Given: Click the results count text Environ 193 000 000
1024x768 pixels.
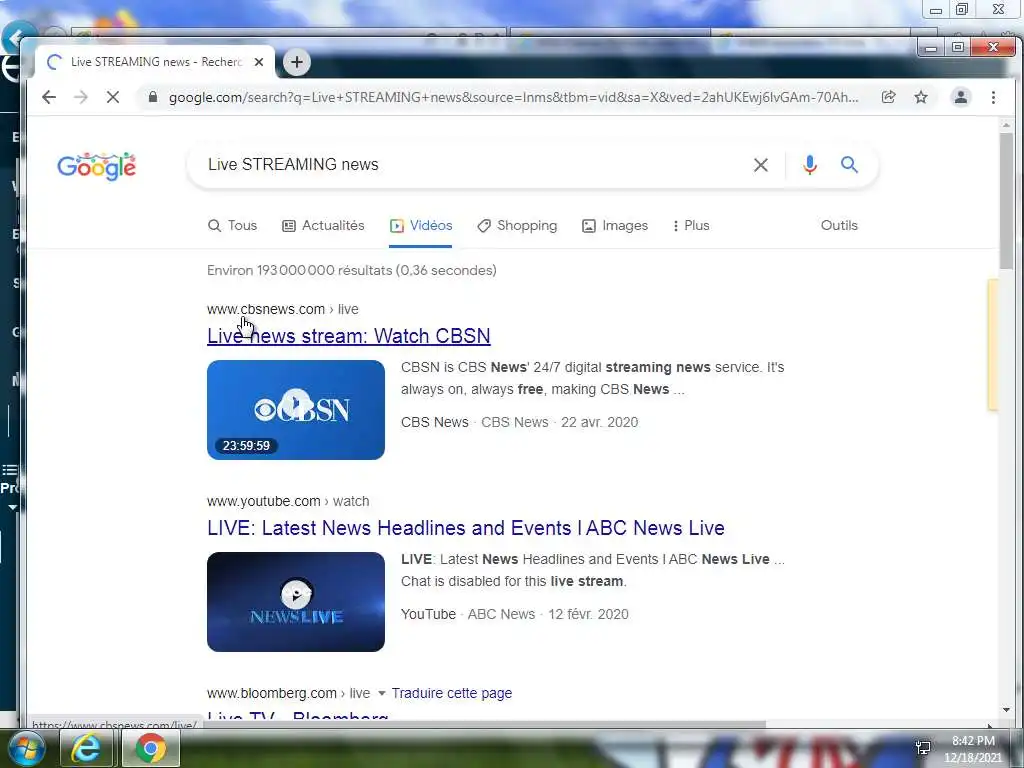Looking at the screenshot, I should [x=351, y=270].
